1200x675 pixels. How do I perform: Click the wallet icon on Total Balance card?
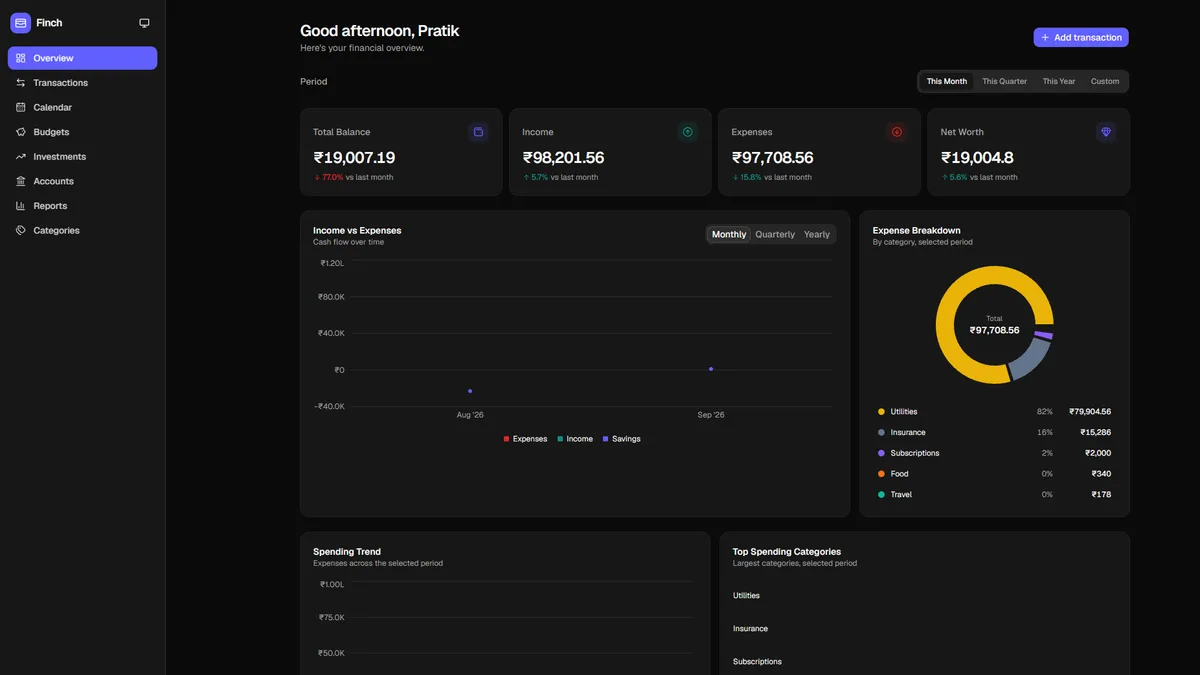pos(478,132)
